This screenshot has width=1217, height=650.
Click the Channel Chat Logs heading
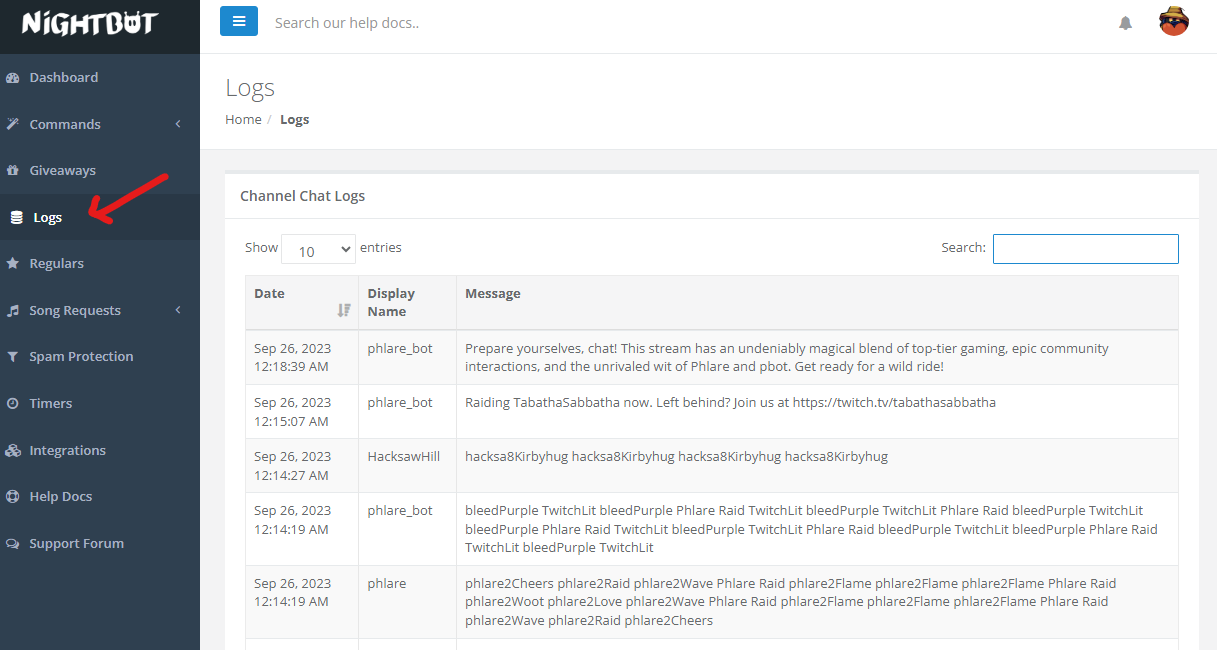[x=302, y=196]
